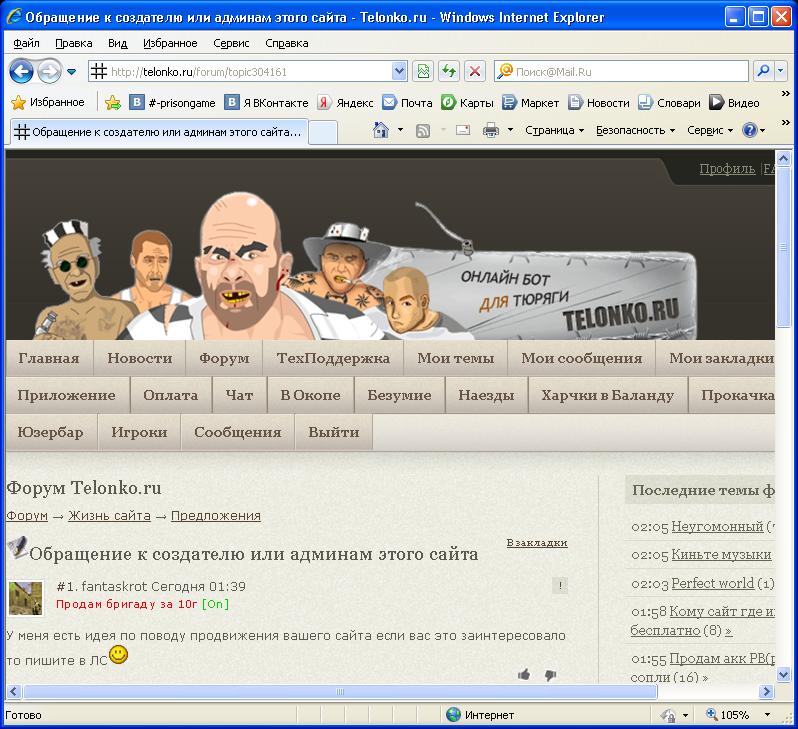798x729 pixels.
Task: Follow the Предложения breadcrumb link
Action: tap(216, 516)
